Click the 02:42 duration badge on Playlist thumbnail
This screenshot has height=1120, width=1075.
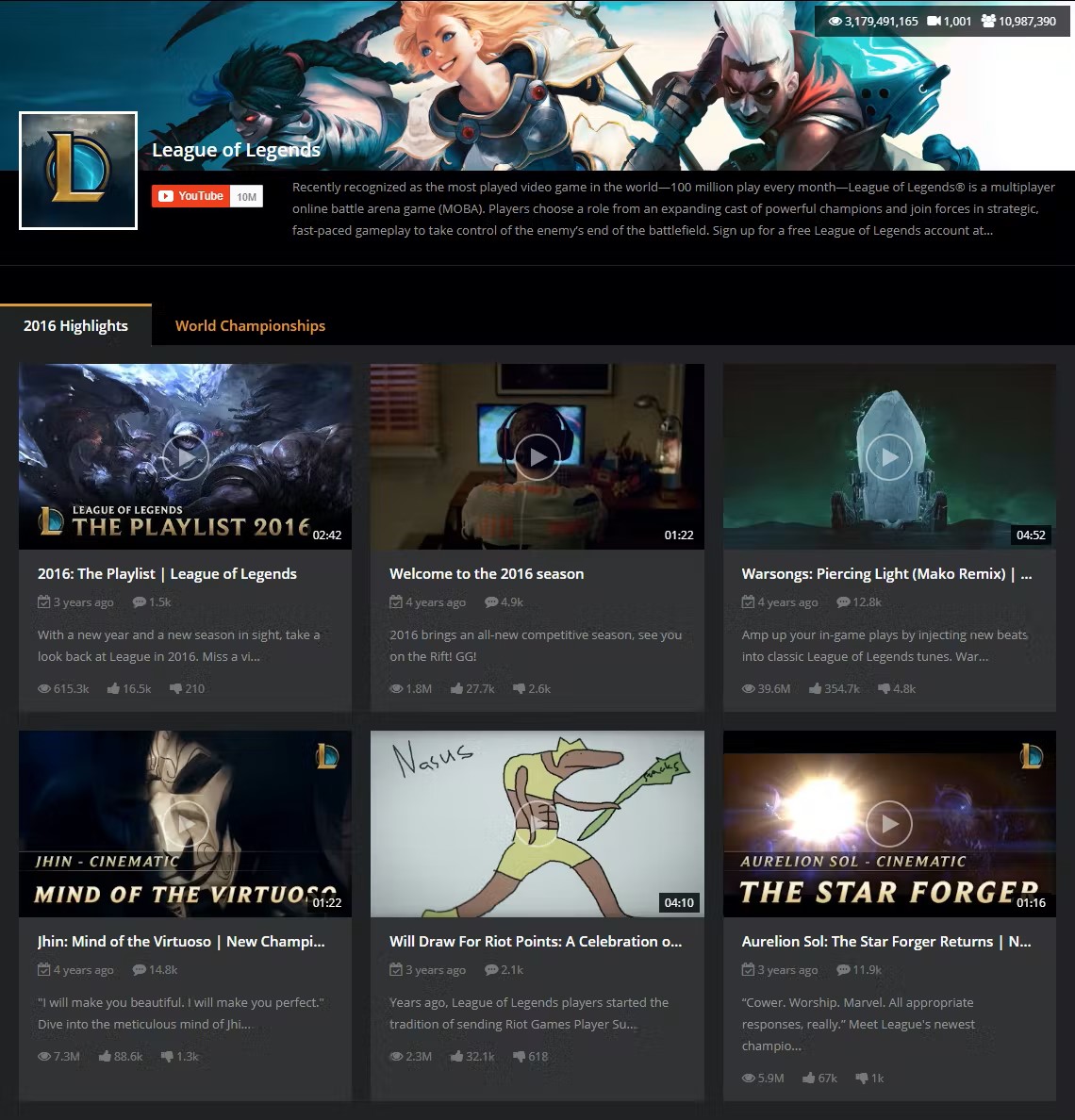[x=327, y=535]
